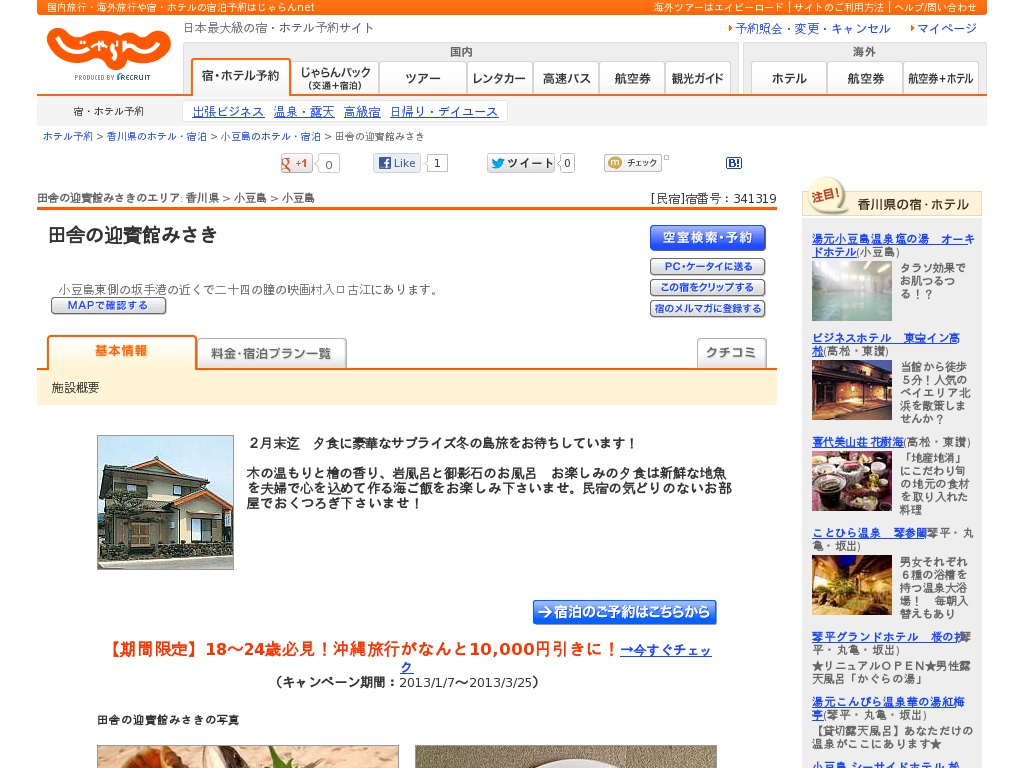
Task: Click the 花樹海 food dishes thumbnail
Action: pyautogui.click(x=852, y=481)
